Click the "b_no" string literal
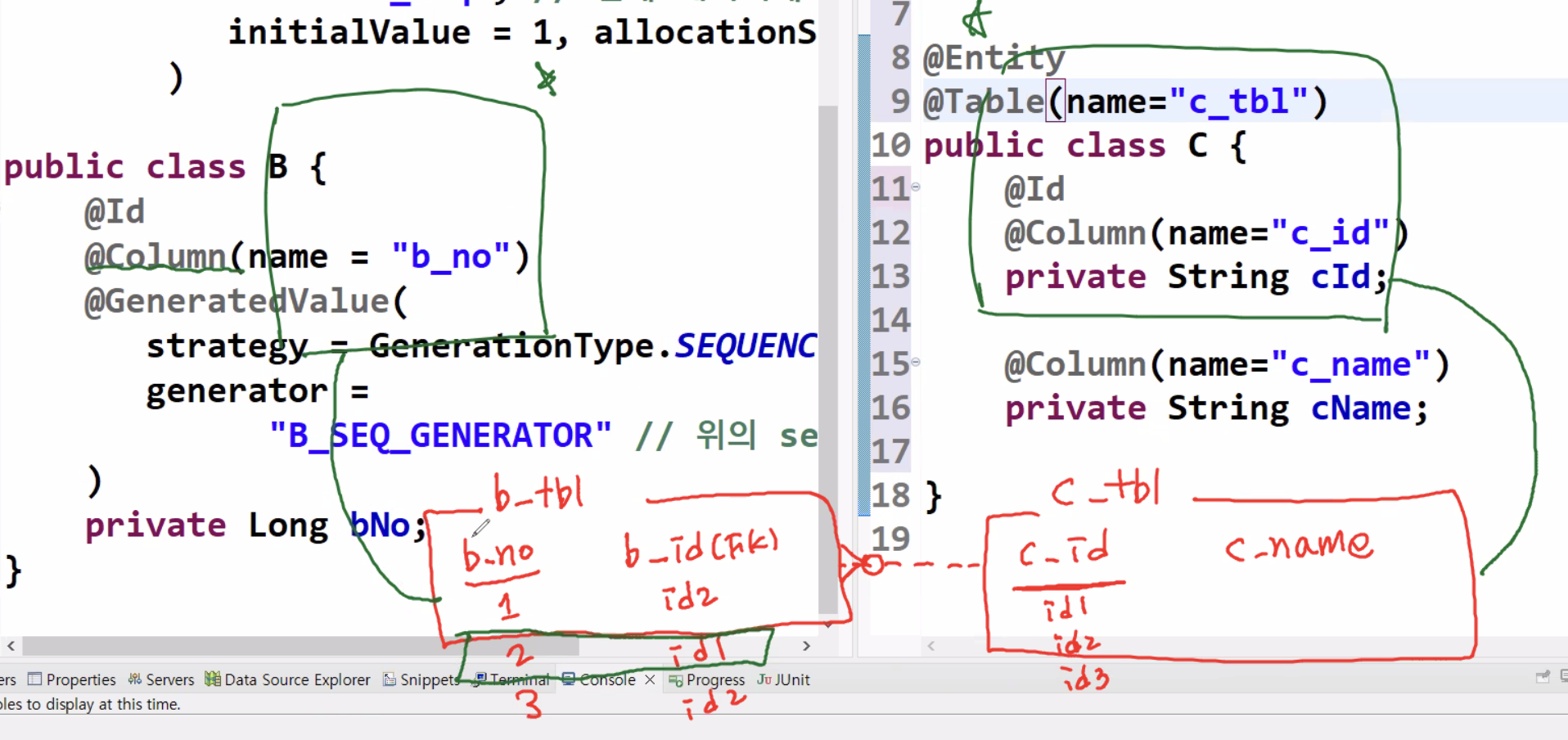1568x740 pixels. click(x=451, y=257)
